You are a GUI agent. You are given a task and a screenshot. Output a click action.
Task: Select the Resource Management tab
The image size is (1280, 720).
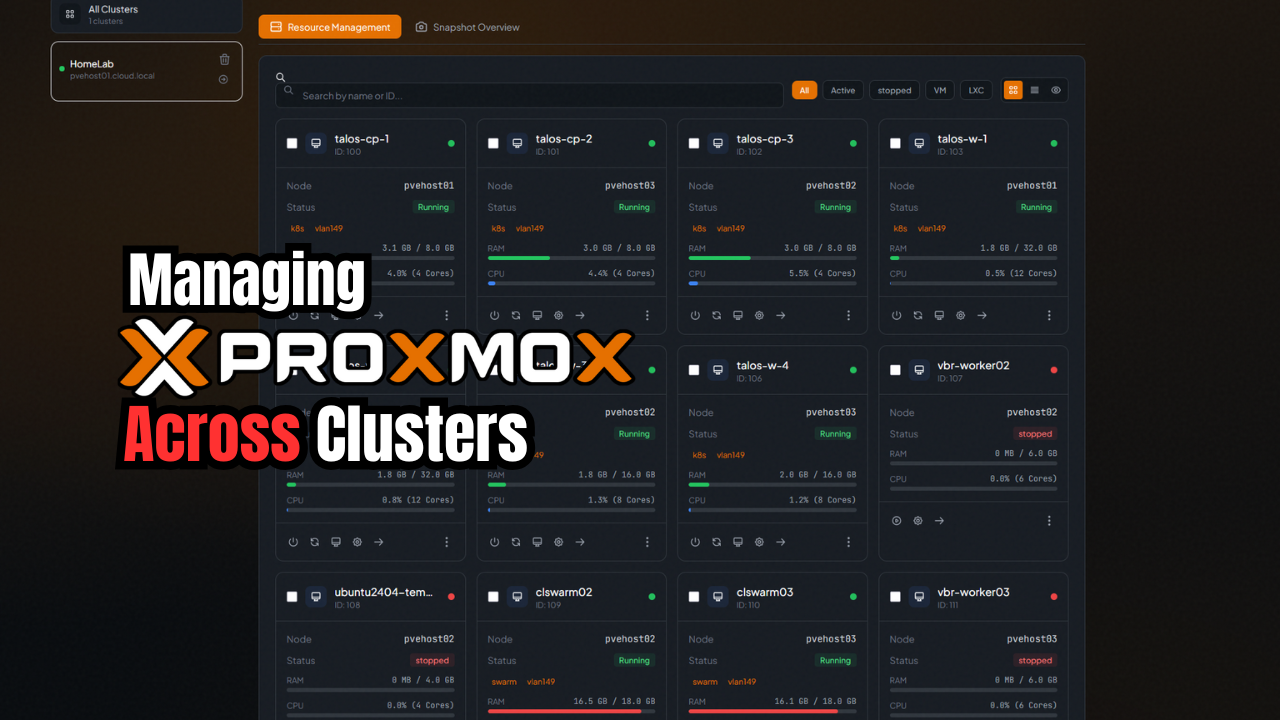(329, 27)
